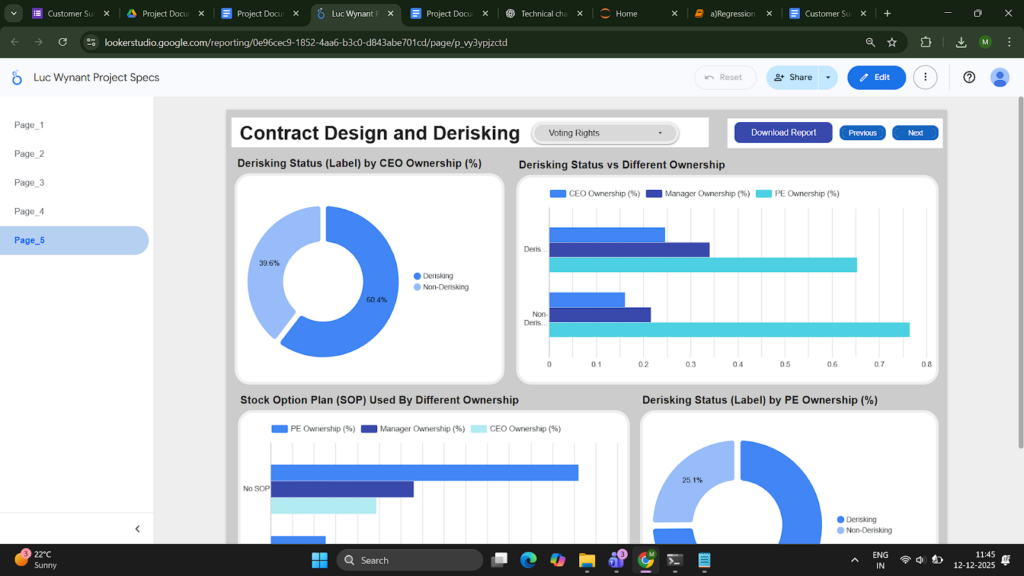The height and width of the screenshot is (576, 1024).
Task: Bookmark this page using star icon
Action: pyautogui.click(x=893, y=43)
